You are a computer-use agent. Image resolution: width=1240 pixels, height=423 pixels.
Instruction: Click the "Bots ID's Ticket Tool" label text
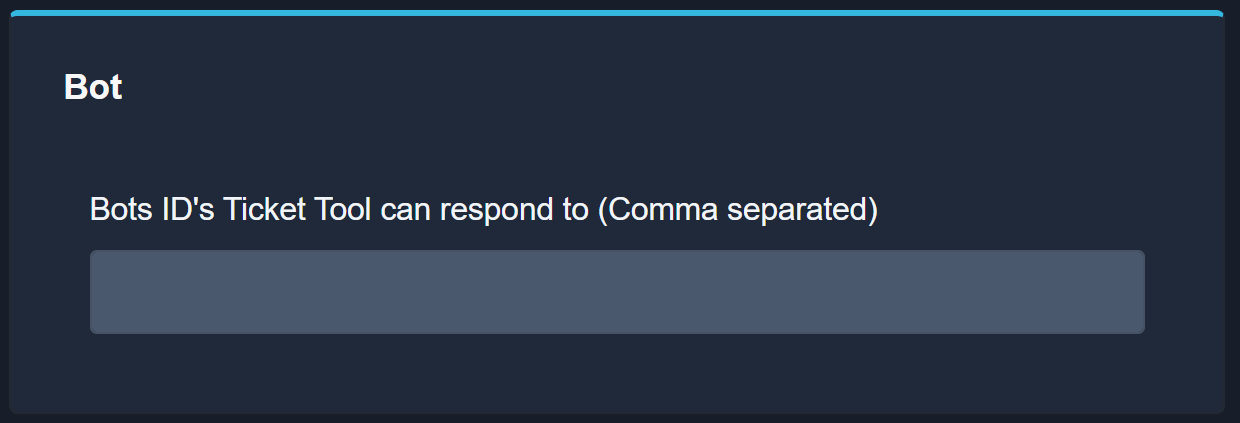[x=232, y=211]
